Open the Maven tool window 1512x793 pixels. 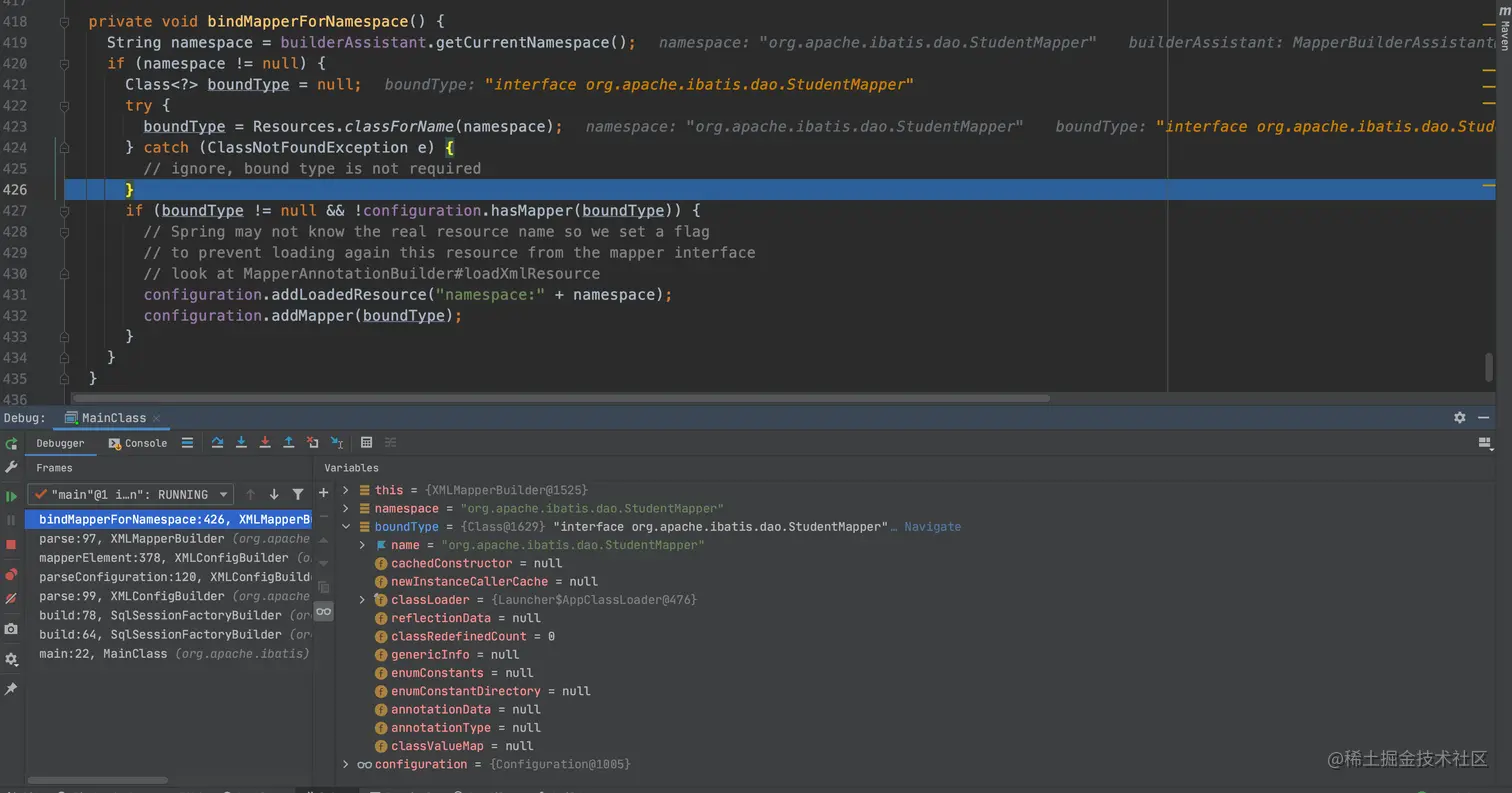1504,30
